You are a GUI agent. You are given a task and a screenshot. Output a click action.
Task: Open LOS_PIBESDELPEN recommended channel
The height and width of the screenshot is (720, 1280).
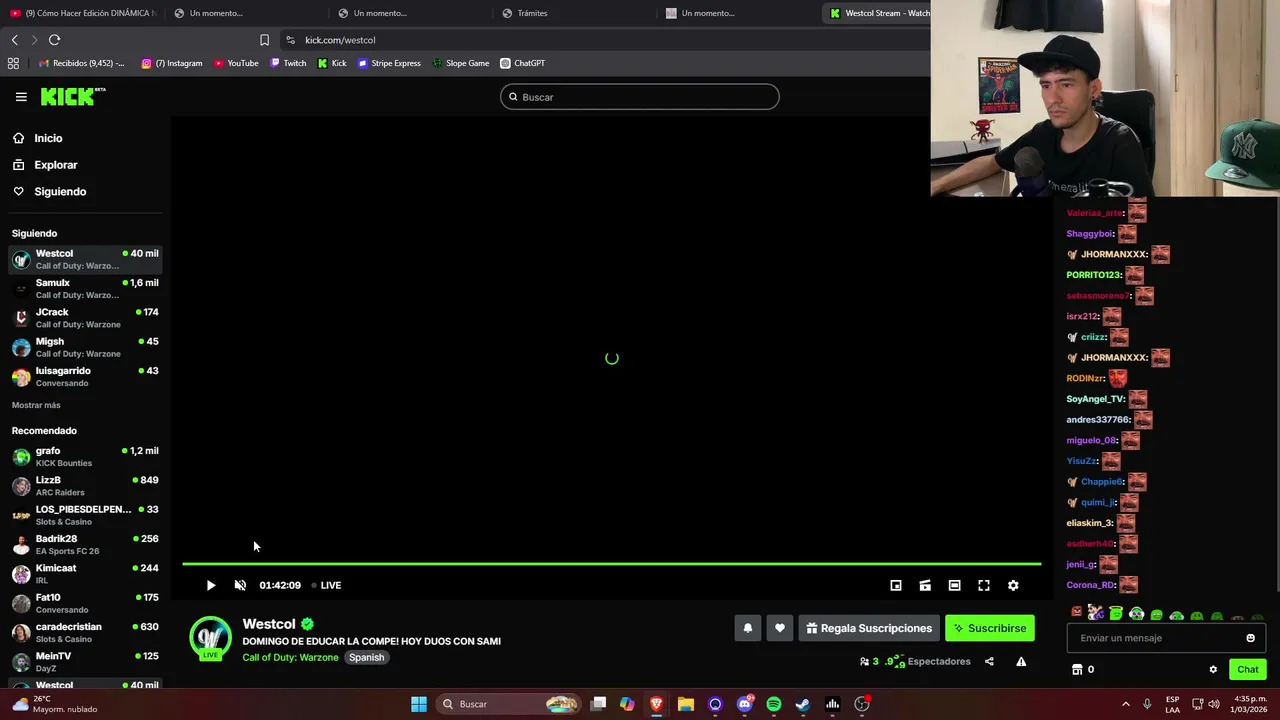[x=85, y=515]
